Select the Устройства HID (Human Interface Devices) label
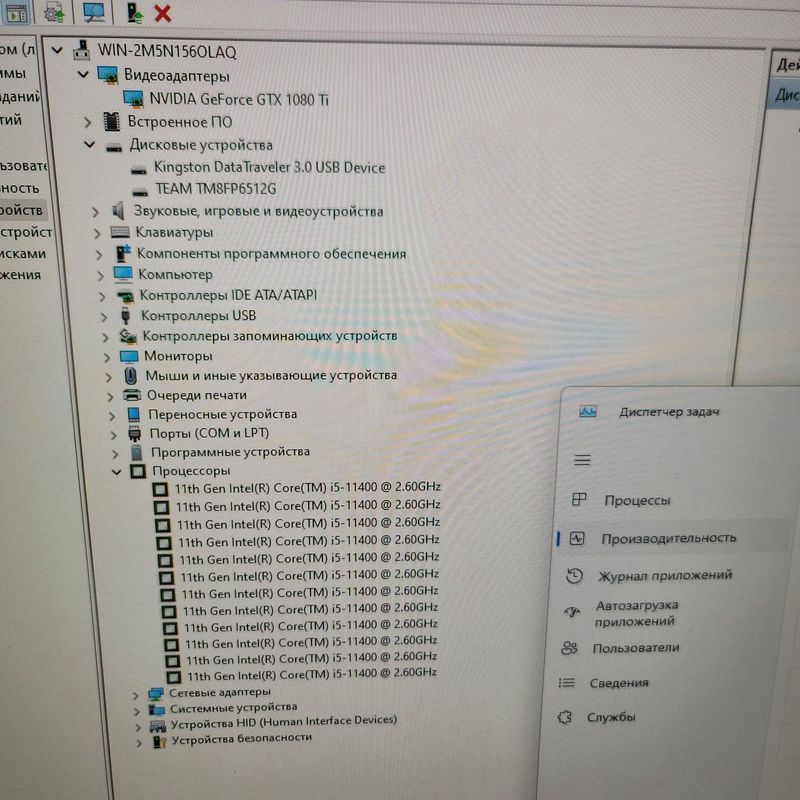 coord(284,722)
